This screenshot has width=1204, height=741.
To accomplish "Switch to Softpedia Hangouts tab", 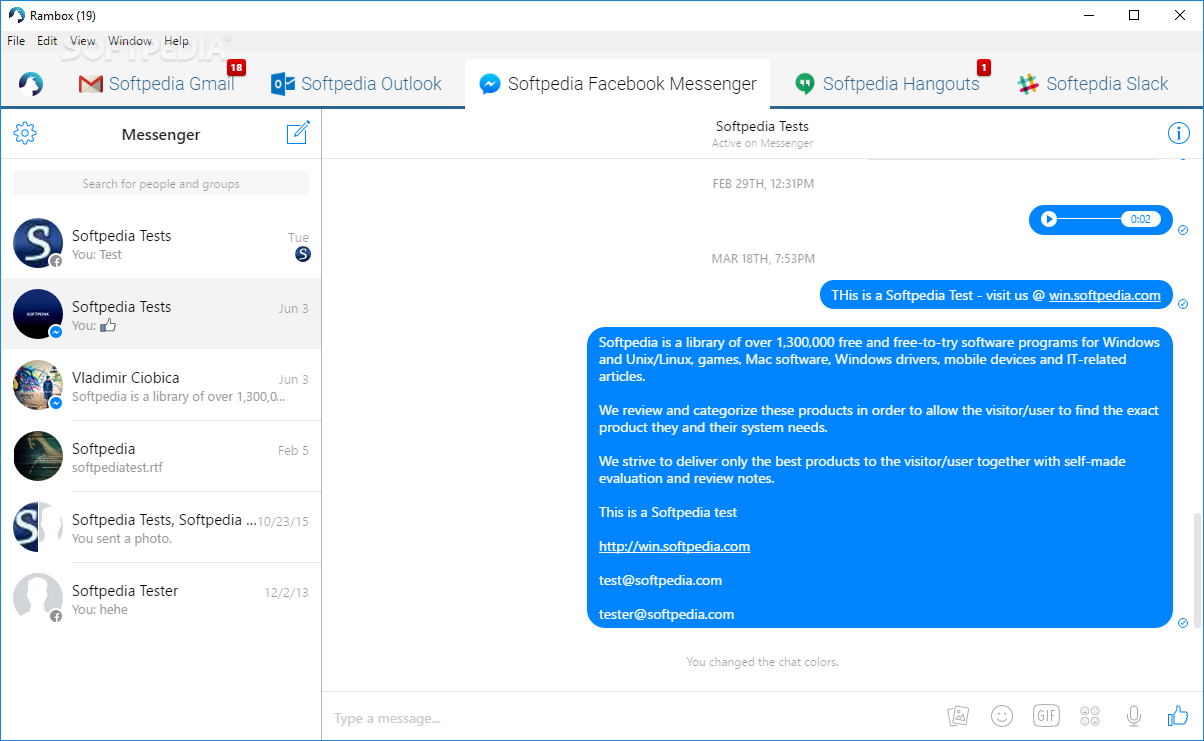I will (x=888, y=84).
